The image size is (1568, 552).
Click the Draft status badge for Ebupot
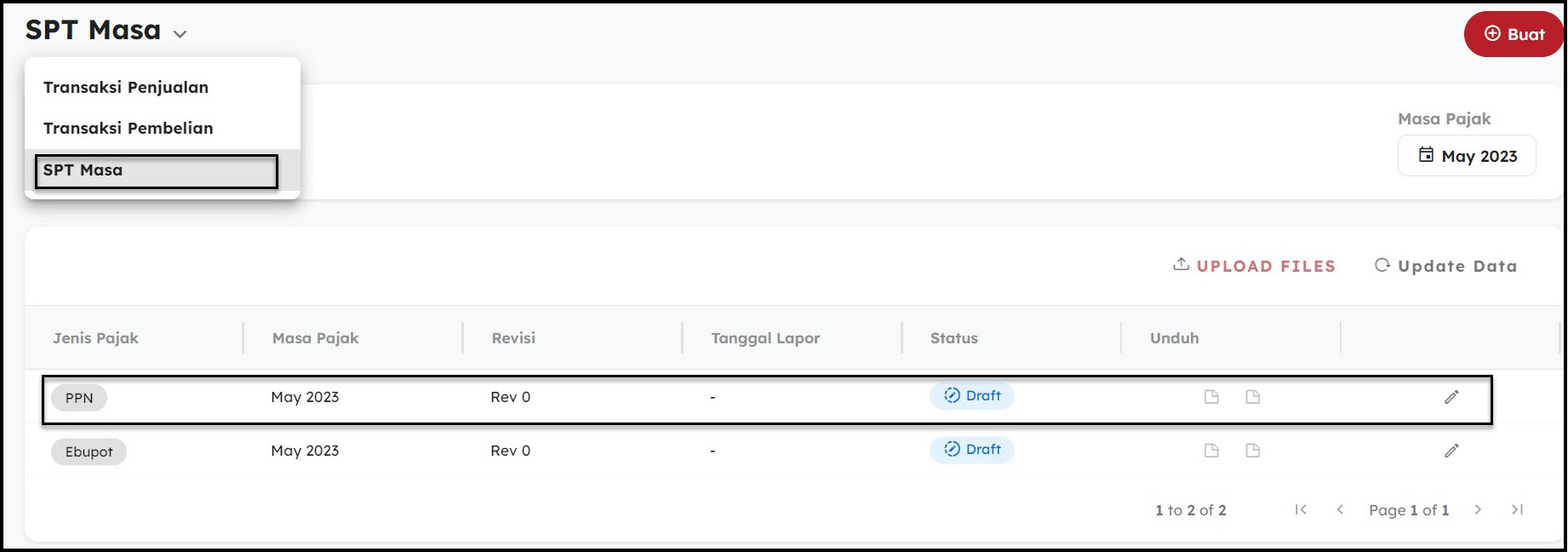972,450
